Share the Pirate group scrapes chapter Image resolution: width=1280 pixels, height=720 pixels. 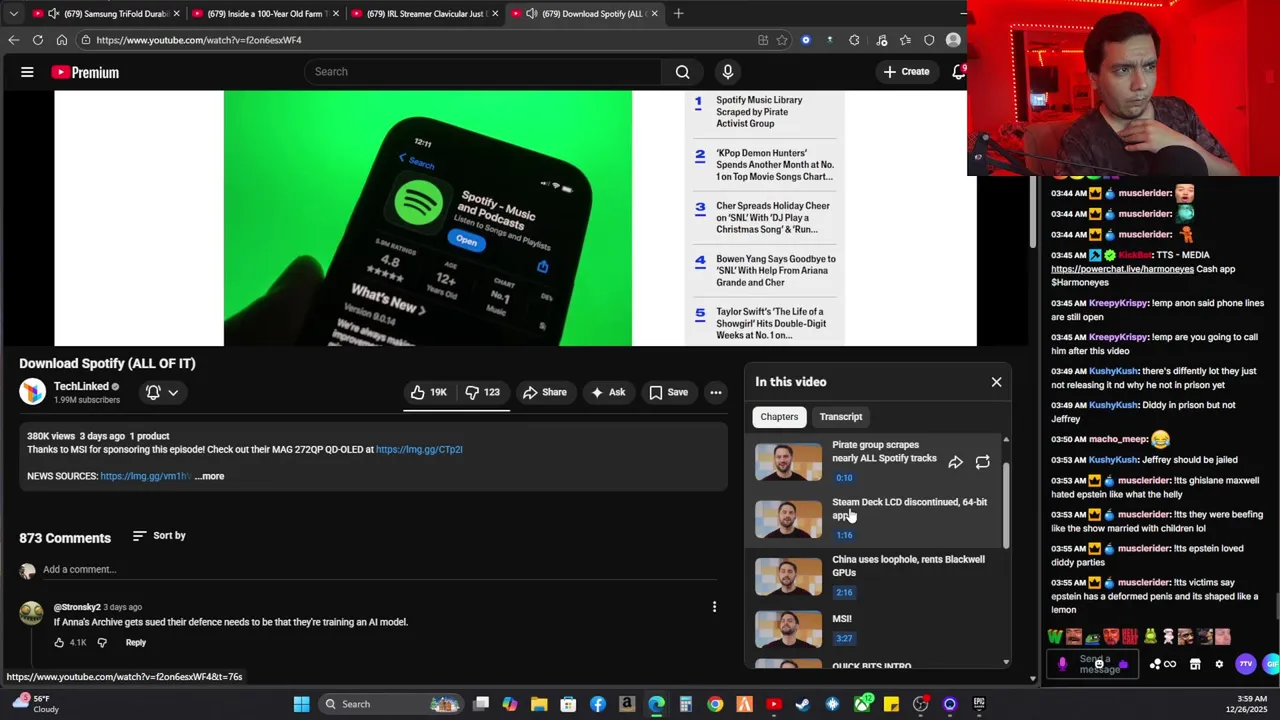[955, 462]
